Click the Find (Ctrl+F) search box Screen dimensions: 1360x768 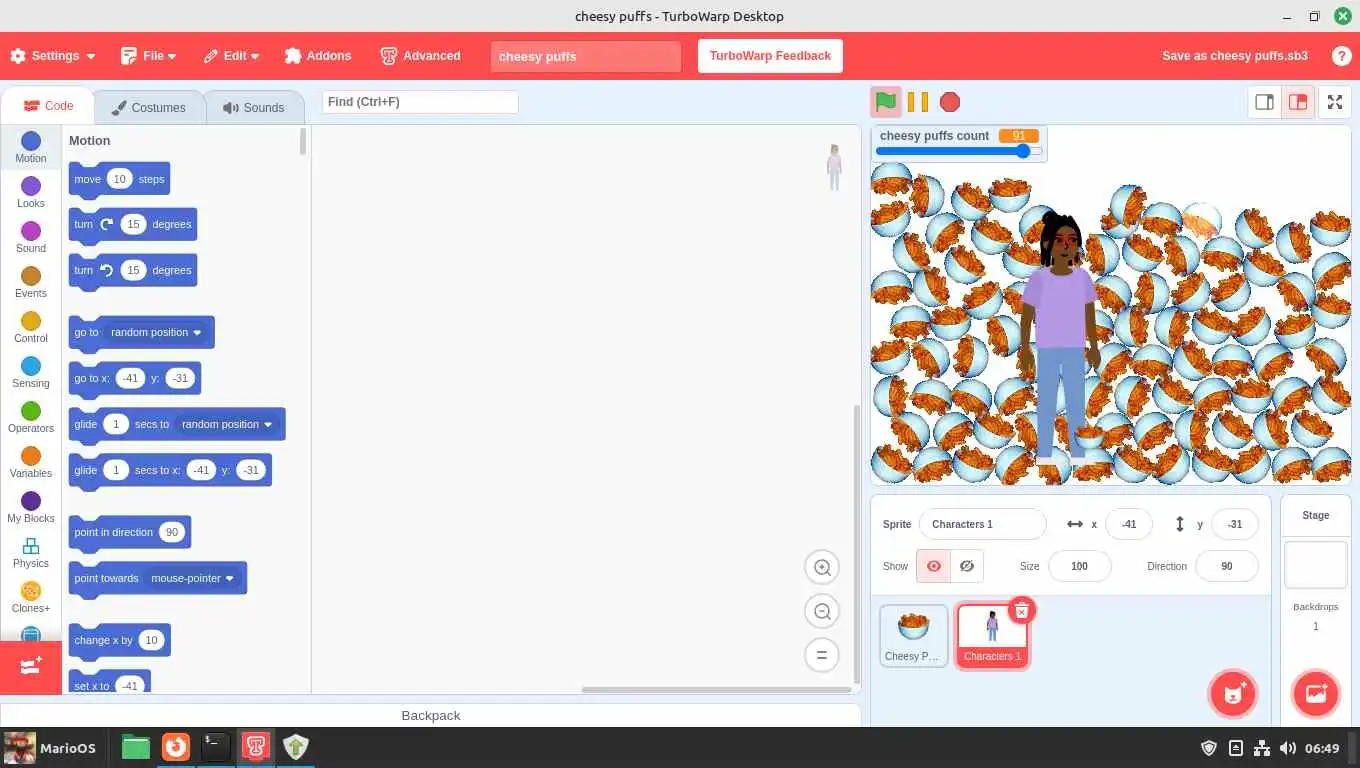pyautogui.click(x=420, y=102)
